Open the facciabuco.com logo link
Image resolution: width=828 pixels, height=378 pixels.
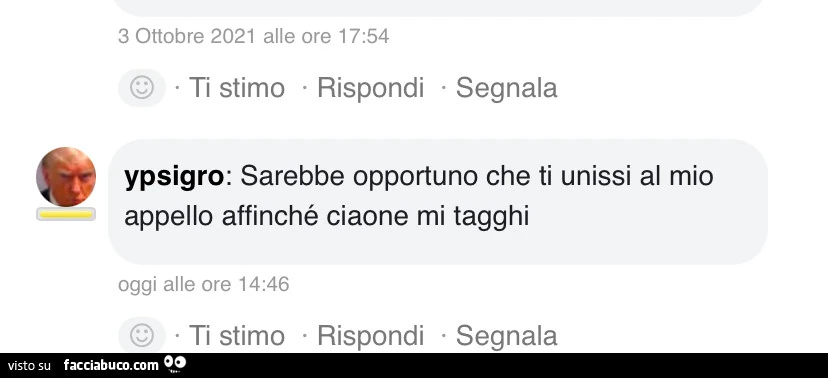[x=111, y=365]
